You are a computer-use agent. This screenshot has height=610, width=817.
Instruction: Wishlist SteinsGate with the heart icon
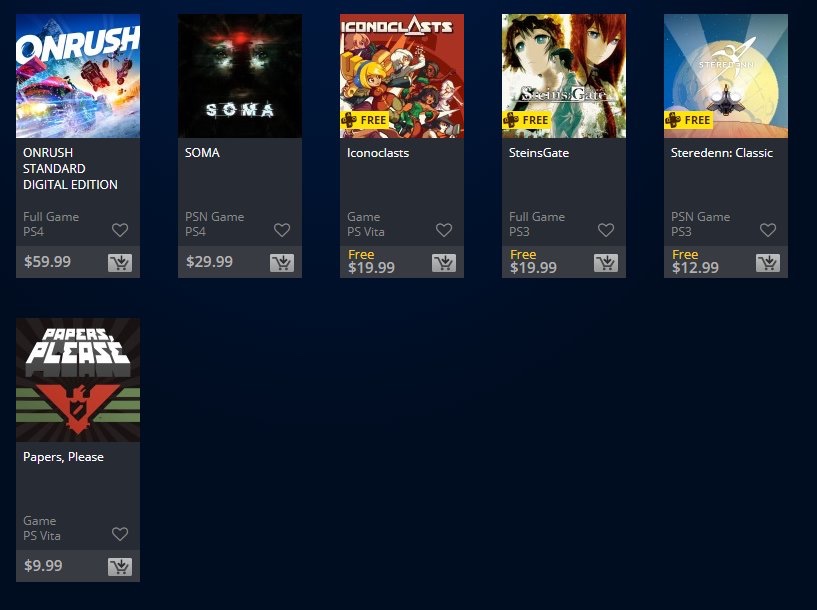606,230
